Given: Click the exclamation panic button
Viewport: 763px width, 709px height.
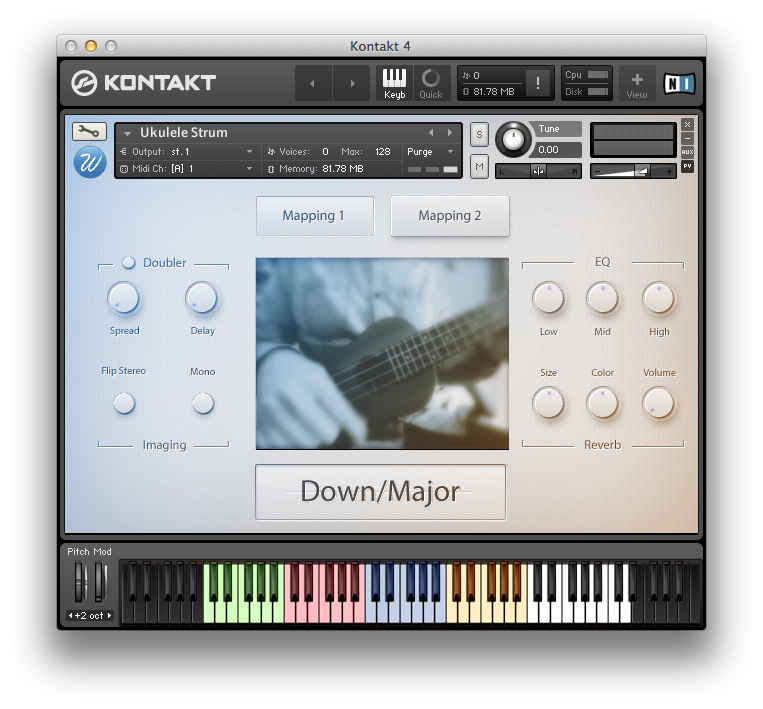Looking at the screenshot, I should pos(538,83).
